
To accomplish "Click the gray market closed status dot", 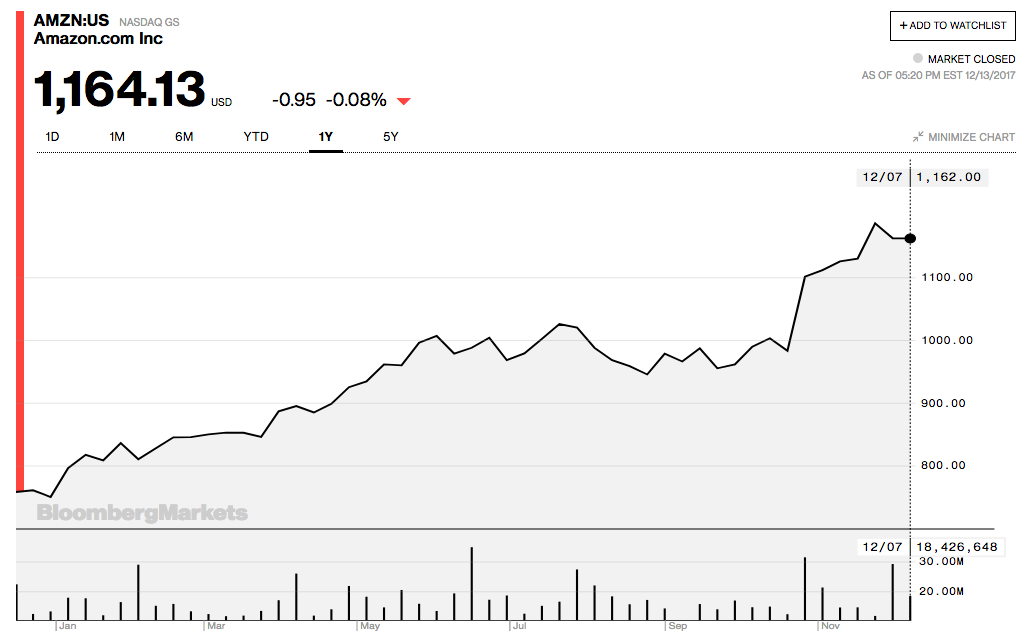I will pyautogui.click(x=917, y=59).
